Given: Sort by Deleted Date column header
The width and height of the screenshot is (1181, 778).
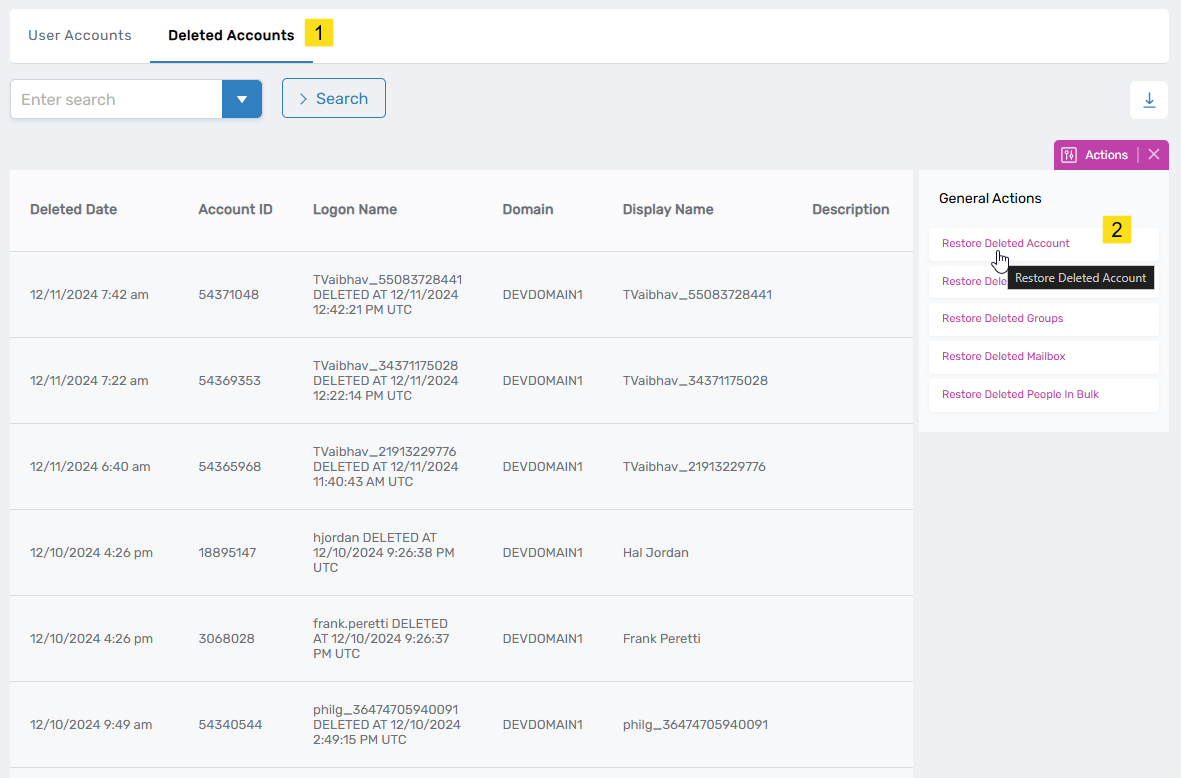Looking at the screenshot, I should (x=73, y=210).
